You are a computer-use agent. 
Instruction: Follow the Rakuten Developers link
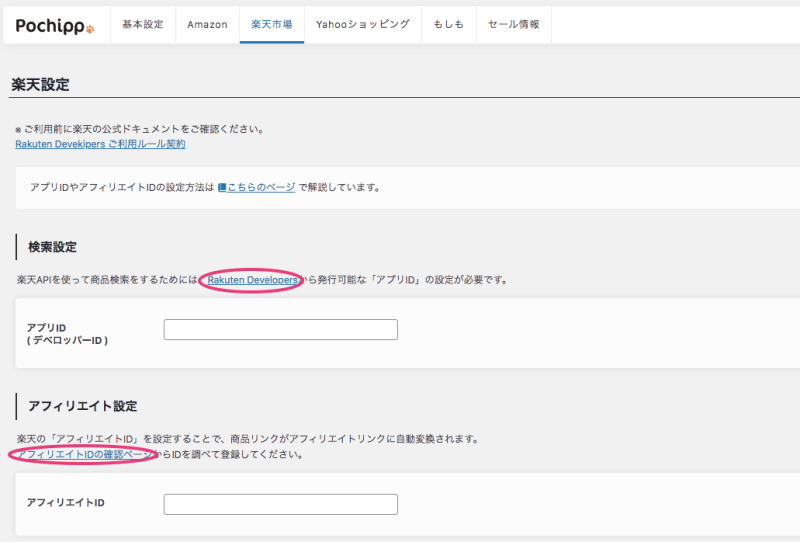click(x=253, y=280)
